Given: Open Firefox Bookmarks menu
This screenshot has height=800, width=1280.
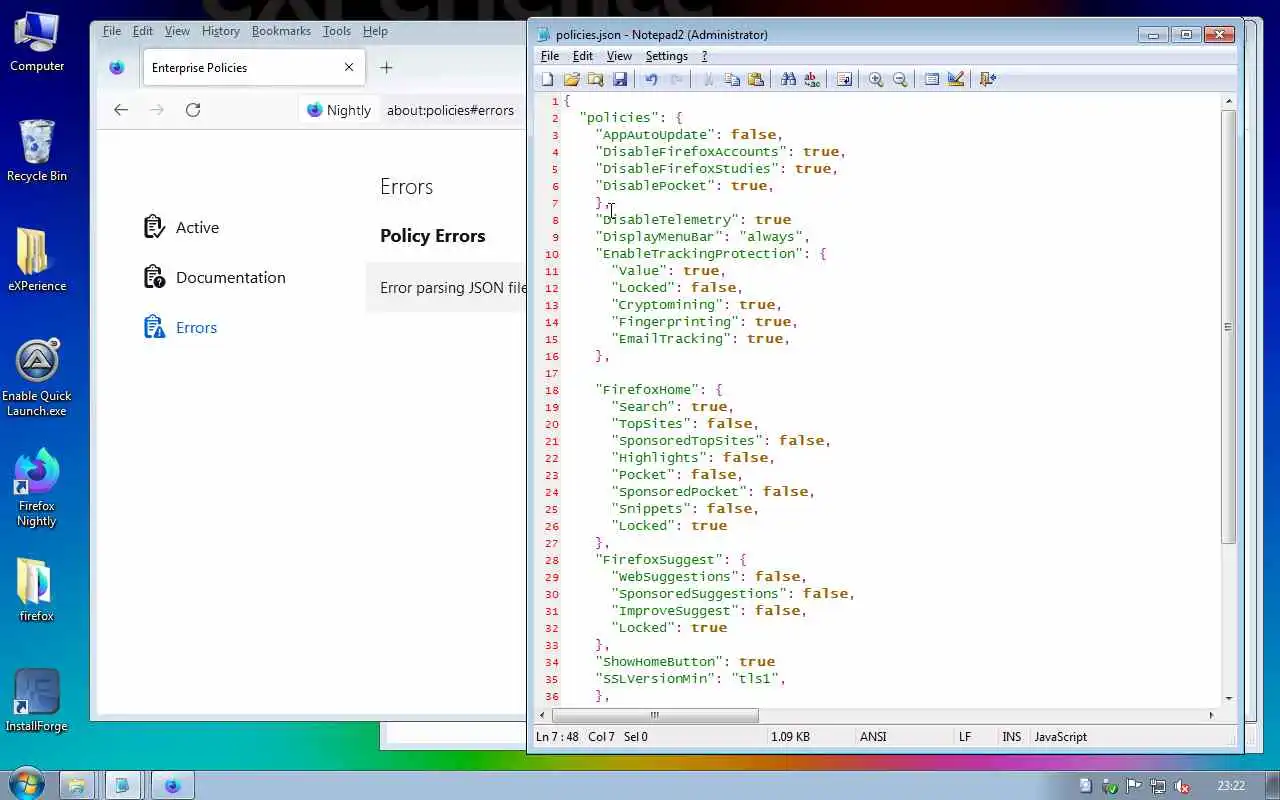Looking at the screenshot, I should point(281,31).
